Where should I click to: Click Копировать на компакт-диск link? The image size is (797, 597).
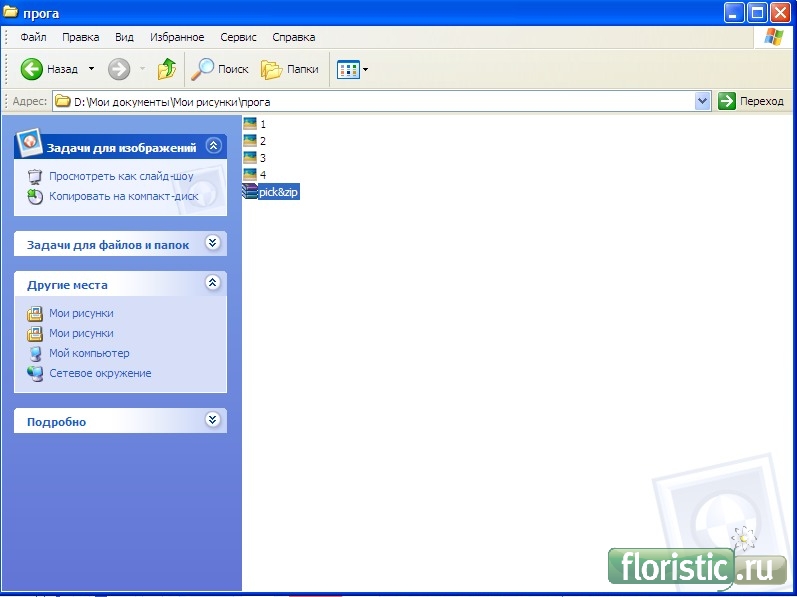pos(123,196)
